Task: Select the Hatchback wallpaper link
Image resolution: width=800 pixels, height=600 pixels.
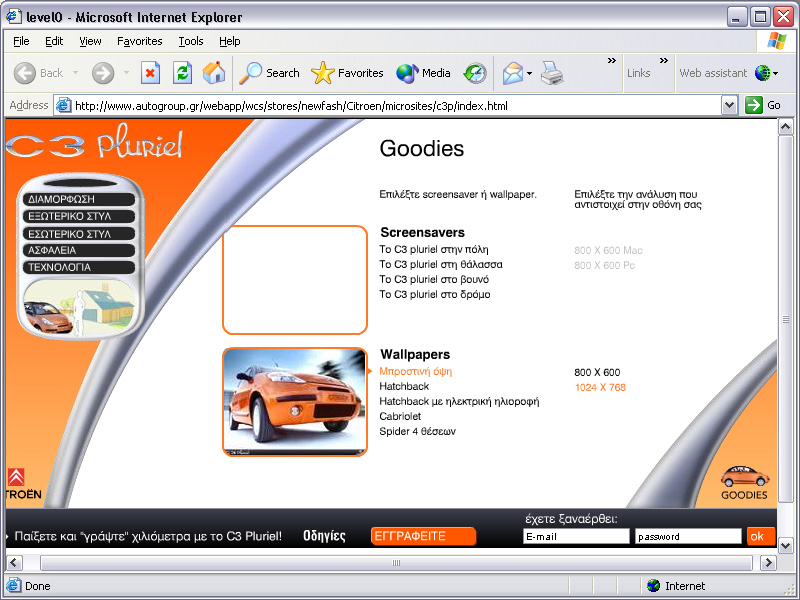Action: 404,386
